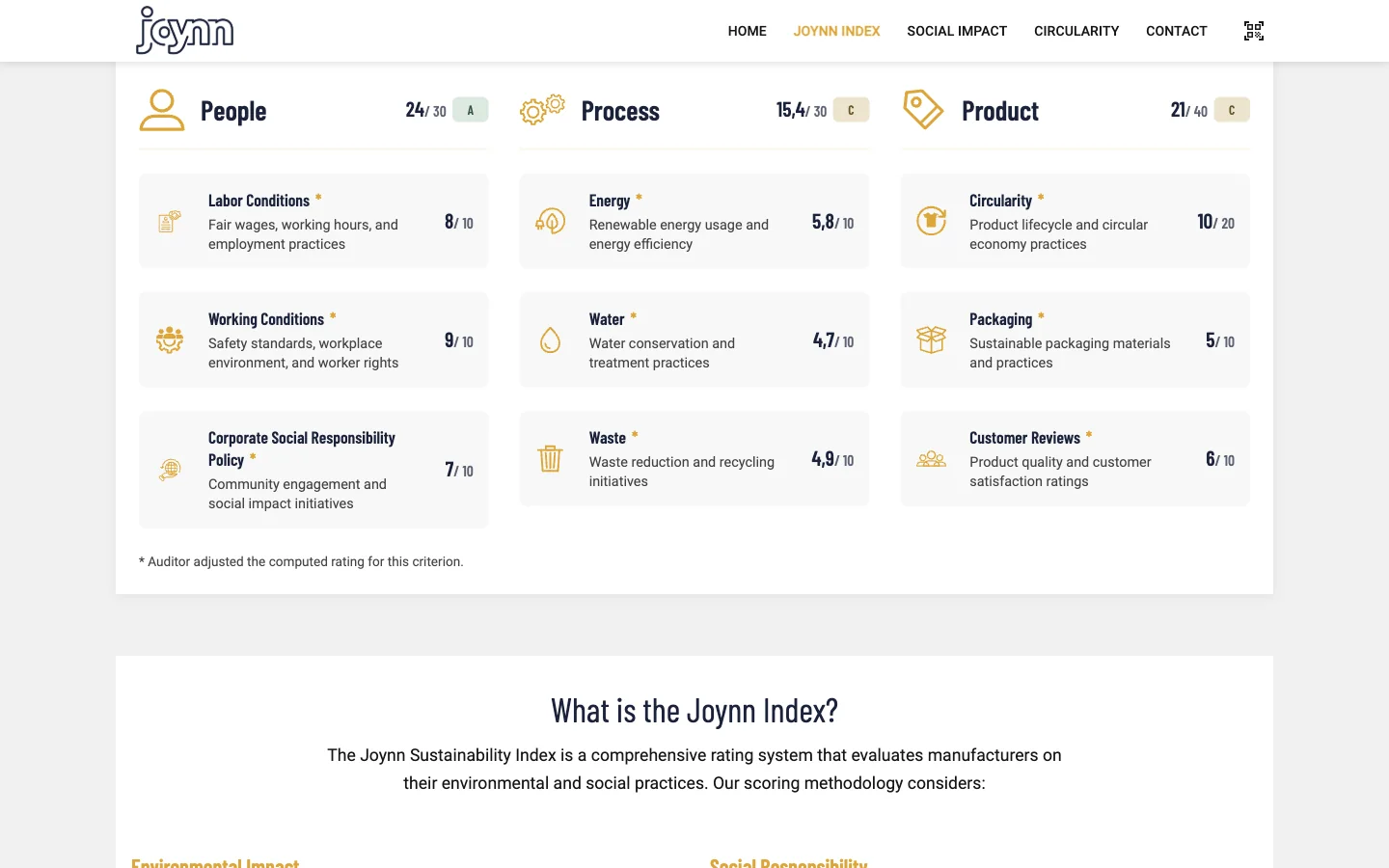Image resolution: width=1389 pixels, height=868 pixels.
Task: Open the Social Impact menu item
Action: (x=957, y=31)
